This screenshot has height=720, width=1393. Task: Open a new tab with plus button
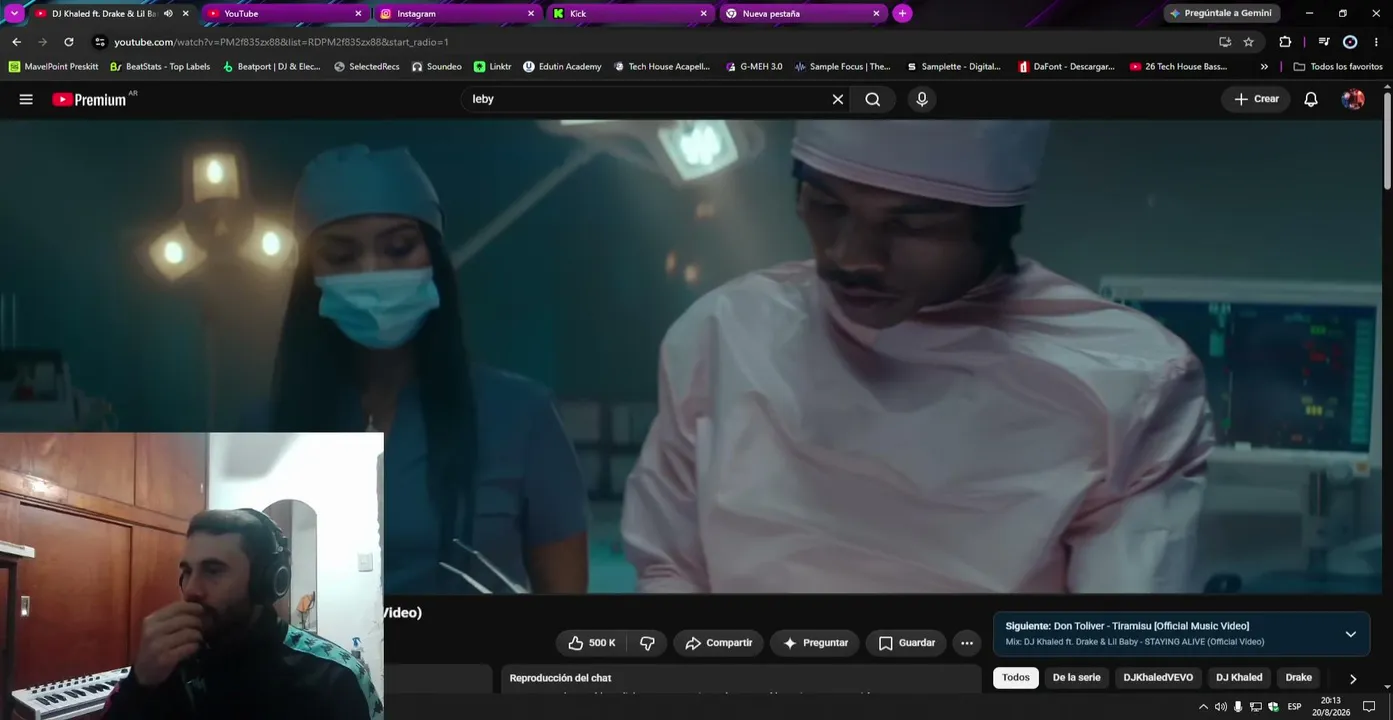[902, 14]
